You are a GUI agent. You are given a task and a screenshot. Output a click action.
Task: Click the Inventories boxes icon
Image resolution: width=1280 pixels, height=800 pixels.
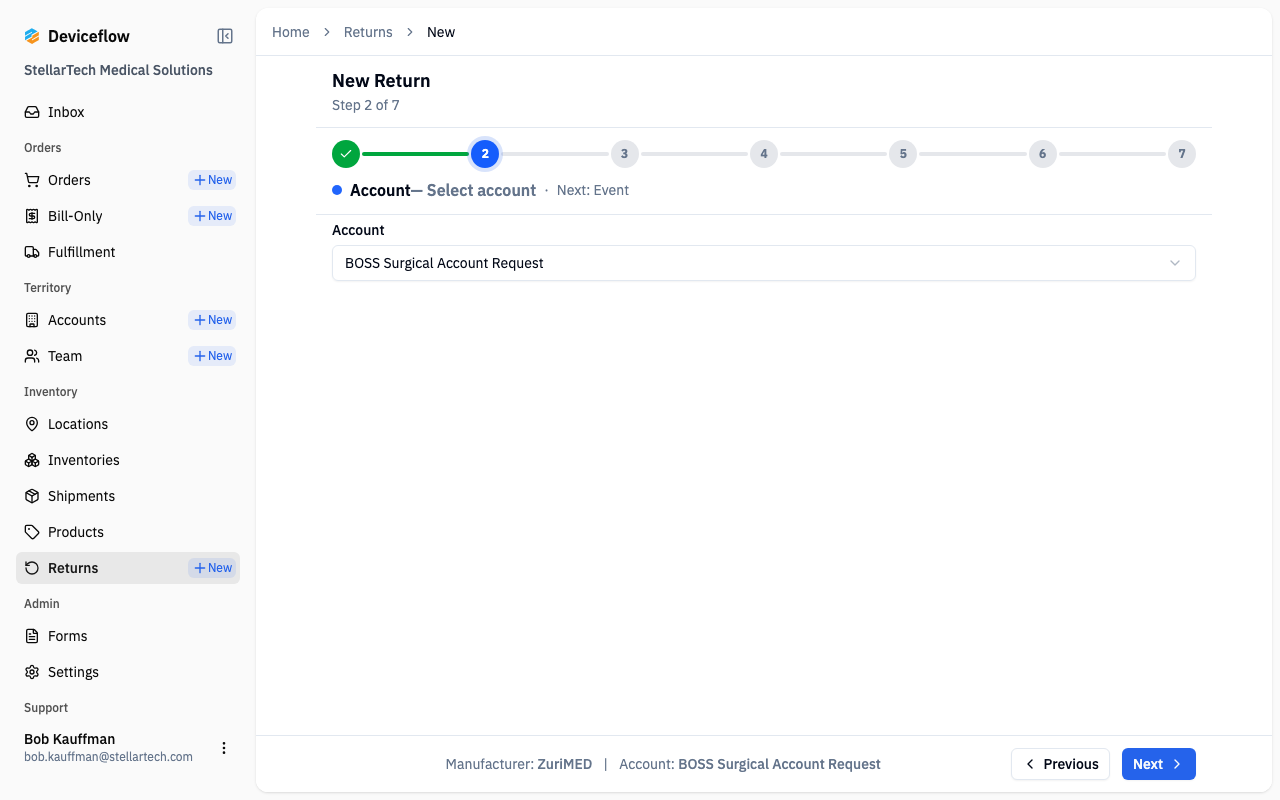[32, 460]
